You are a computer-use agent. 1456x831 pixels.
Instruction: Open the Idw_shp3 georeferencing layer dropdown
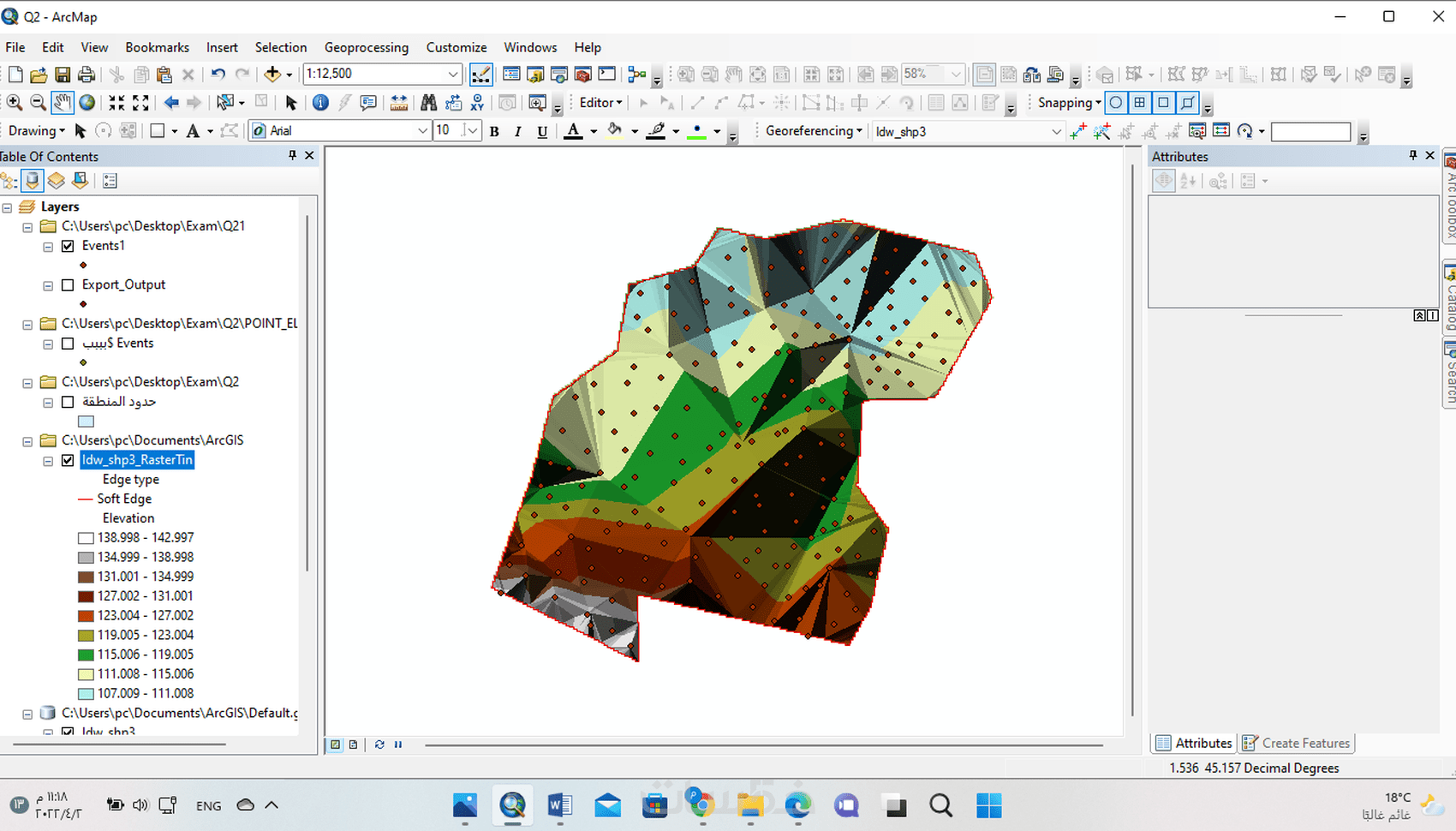point(1056,131)
